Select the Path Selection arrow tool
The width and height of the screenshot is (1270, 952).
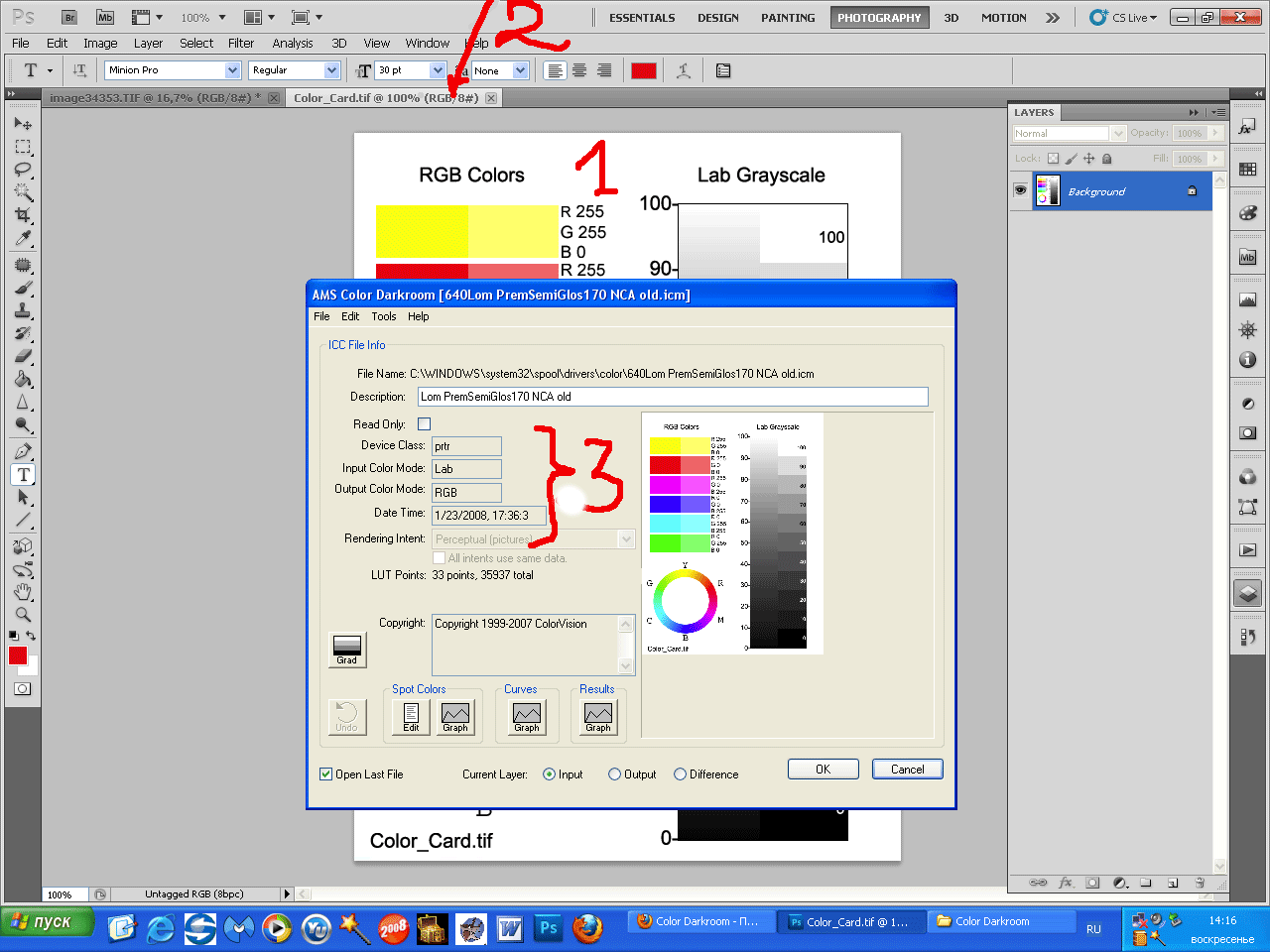23,498
